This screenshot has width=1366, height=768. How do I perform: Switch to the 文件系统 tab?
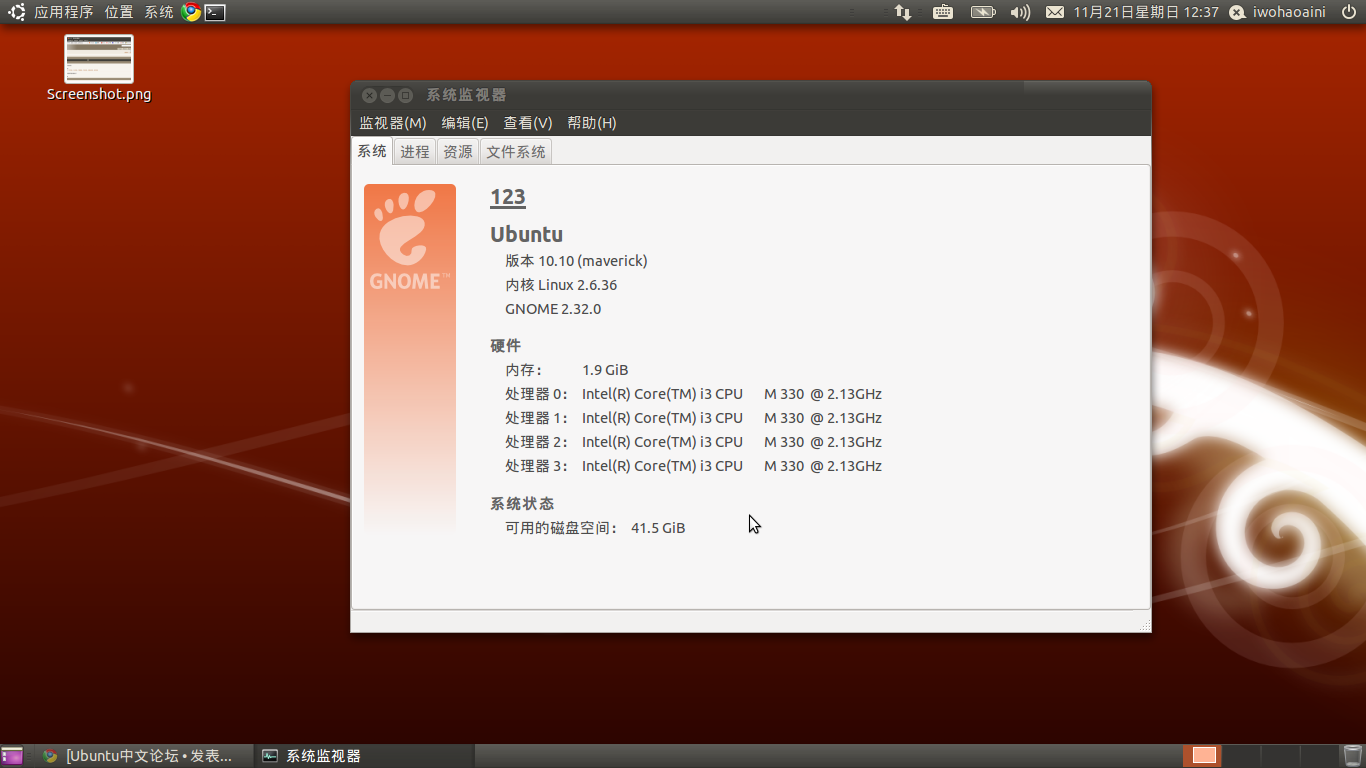click(516, 152)
